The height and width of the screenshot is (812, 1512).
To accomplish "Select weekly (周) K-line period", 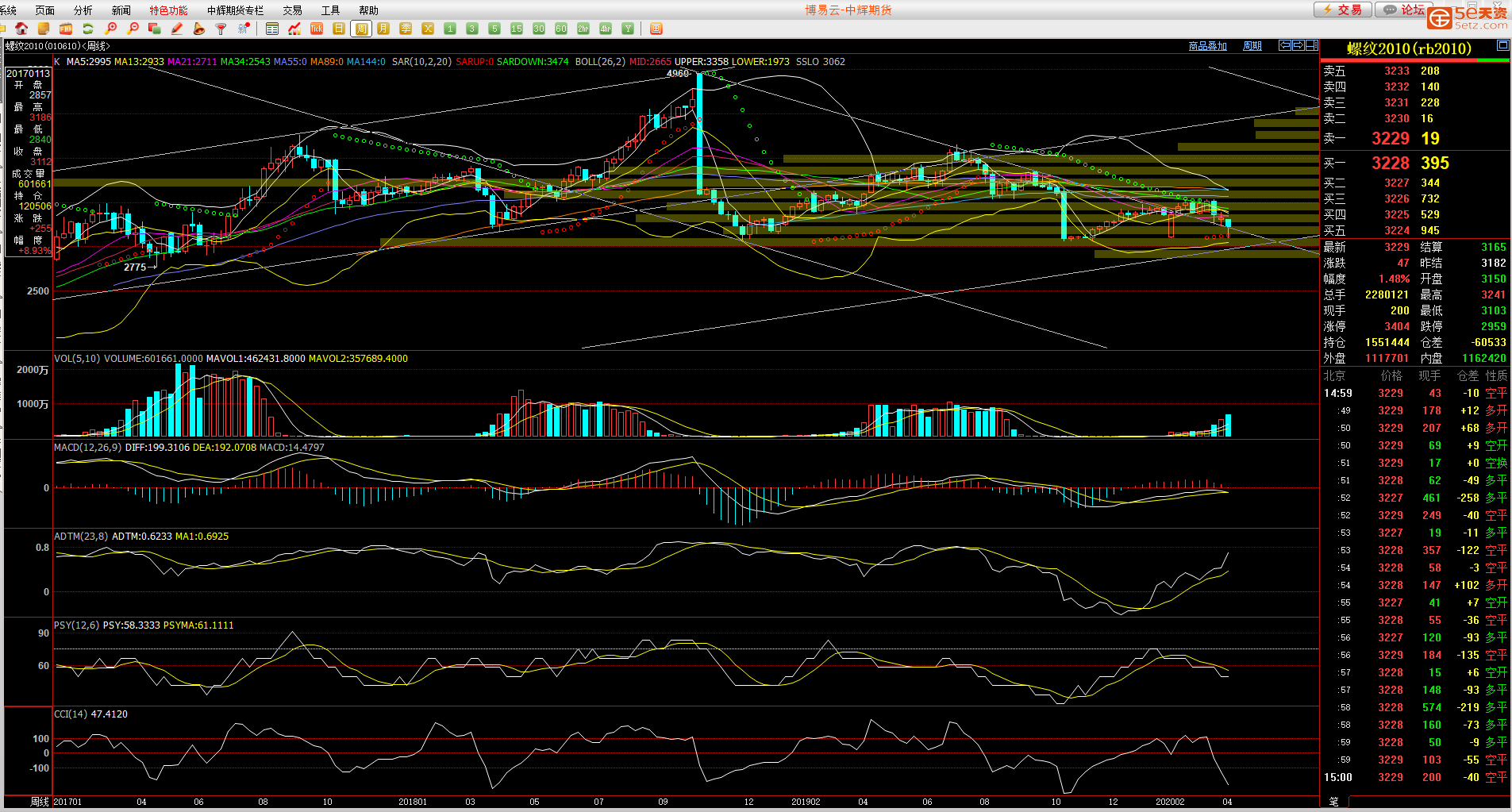I will 361,29.
